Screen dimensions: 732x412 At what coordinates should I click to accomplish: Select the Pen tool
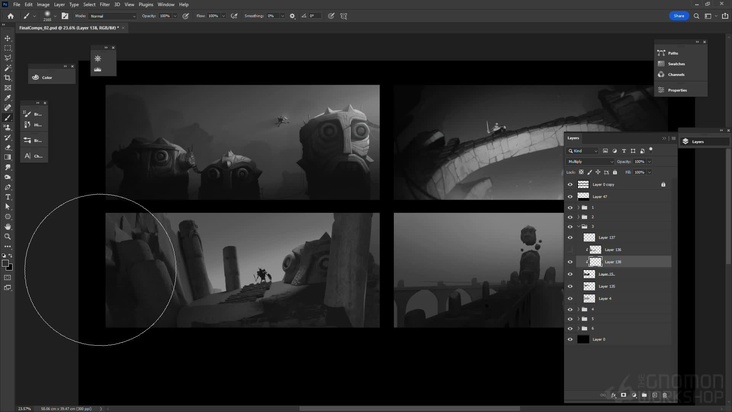7,187
